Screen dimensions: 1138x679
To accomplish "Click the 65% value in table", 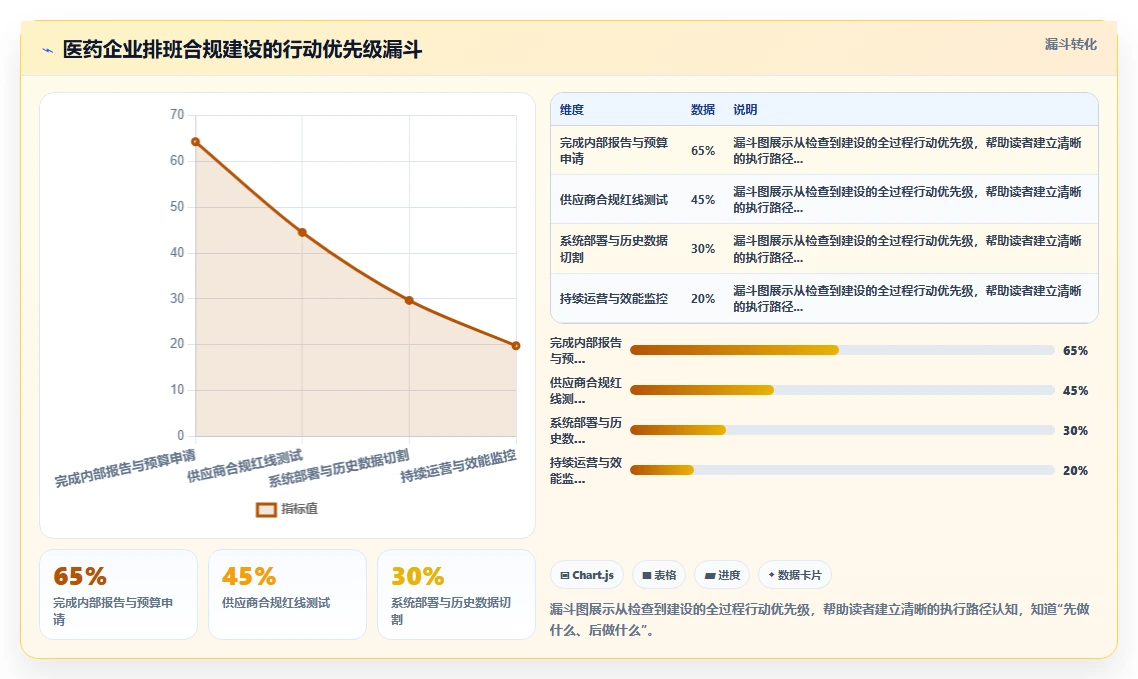I will pyautogui.click(x=703, y=151).
